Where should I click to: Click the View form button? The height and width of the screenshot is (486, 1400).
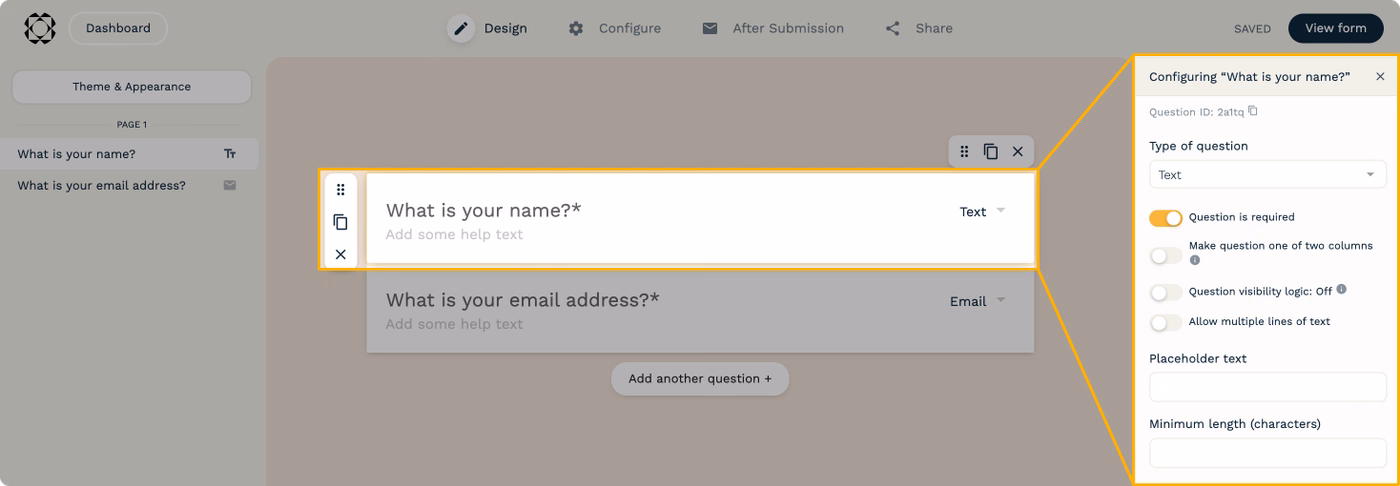pos(1335,28)
